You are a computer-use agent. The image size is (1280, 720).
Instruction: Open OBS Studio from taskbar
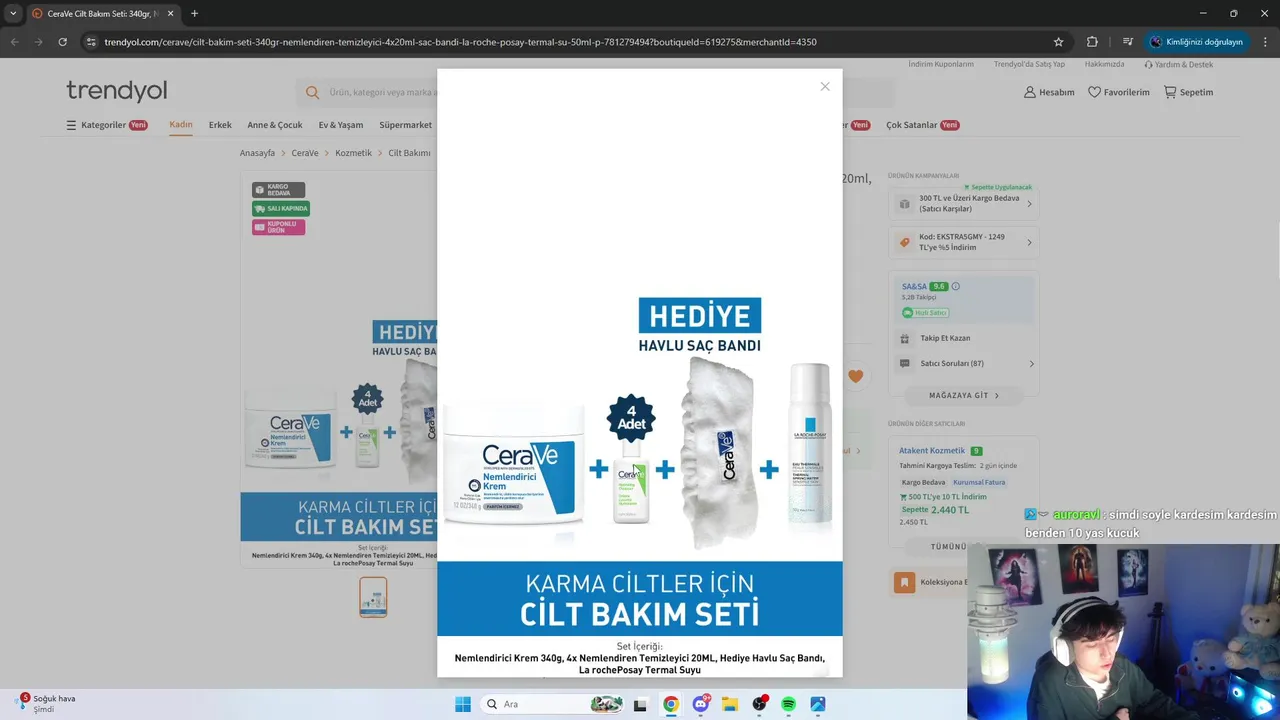tap(760, 704)
